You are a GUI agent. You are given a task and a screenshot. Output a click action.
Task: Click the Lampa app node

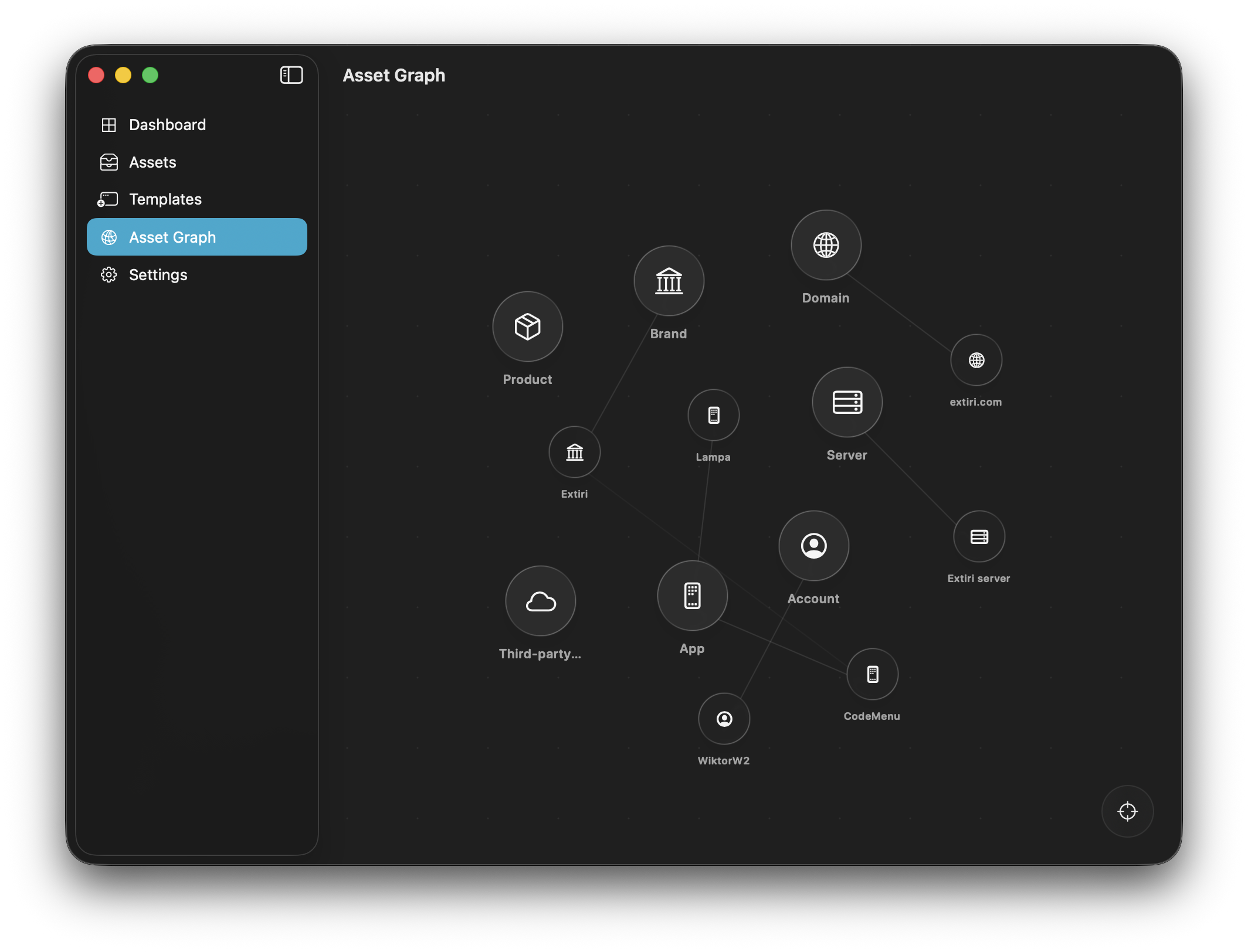(x=713, y=415)
